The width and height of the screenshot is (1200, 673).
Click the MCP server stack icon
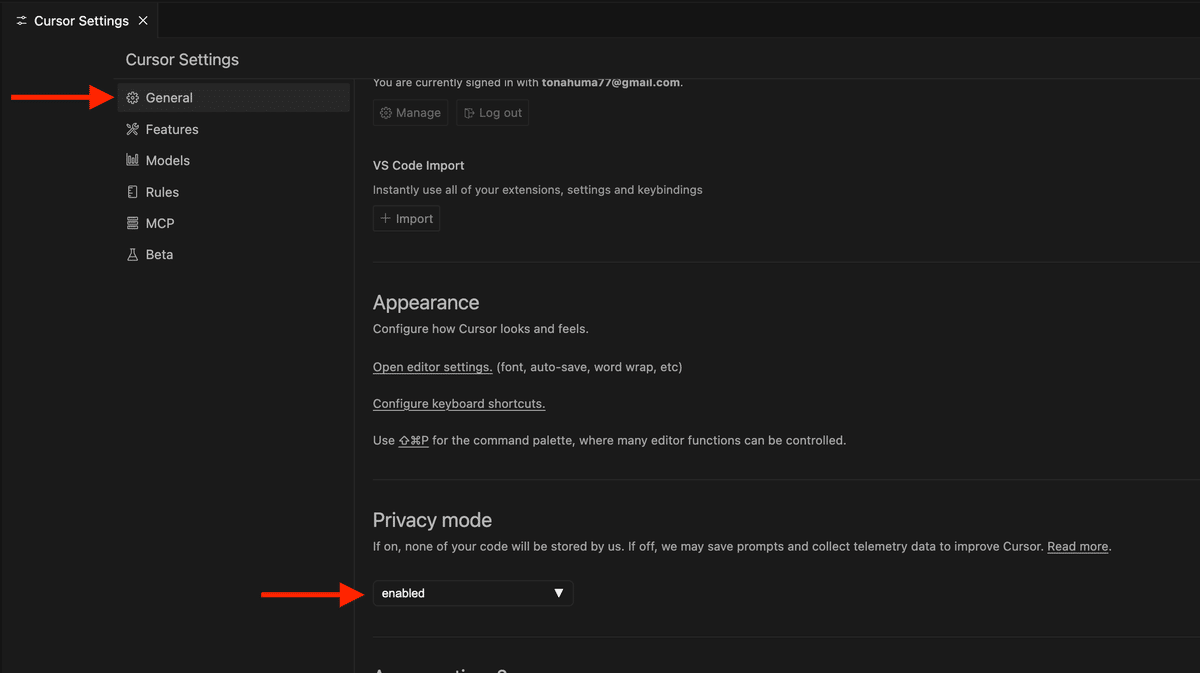(x=132, y=223)
